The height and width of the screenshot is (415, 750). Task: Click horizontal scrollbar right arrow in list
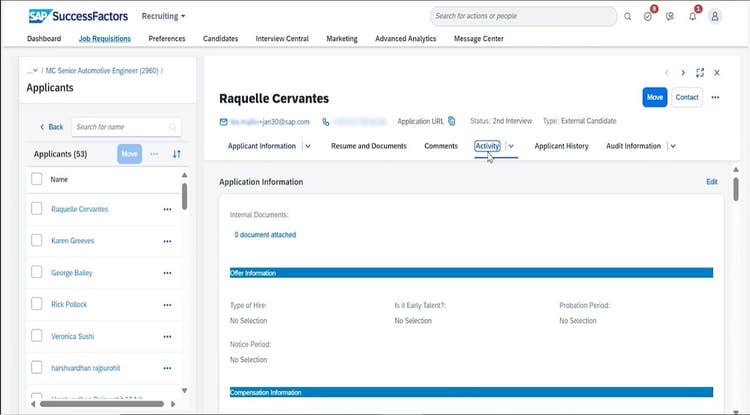point(173,404)
